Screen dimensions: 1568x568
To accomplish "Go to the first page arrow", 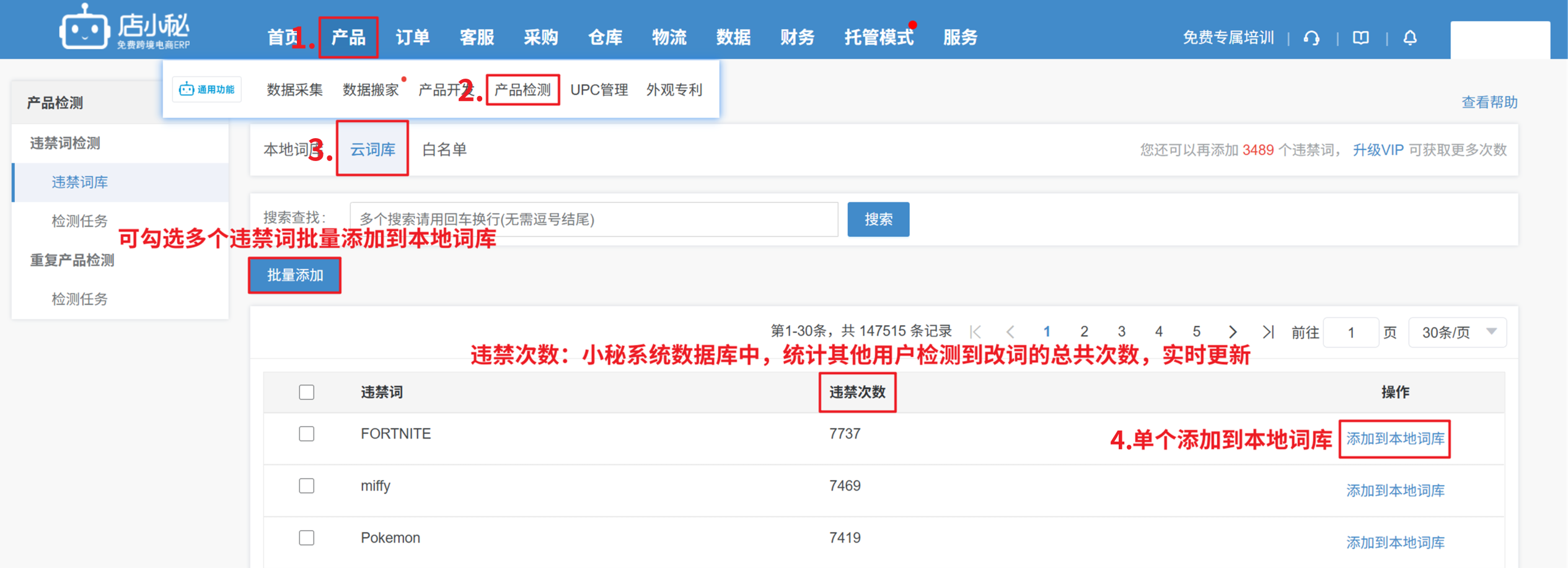I will click(x=976, y=332).
